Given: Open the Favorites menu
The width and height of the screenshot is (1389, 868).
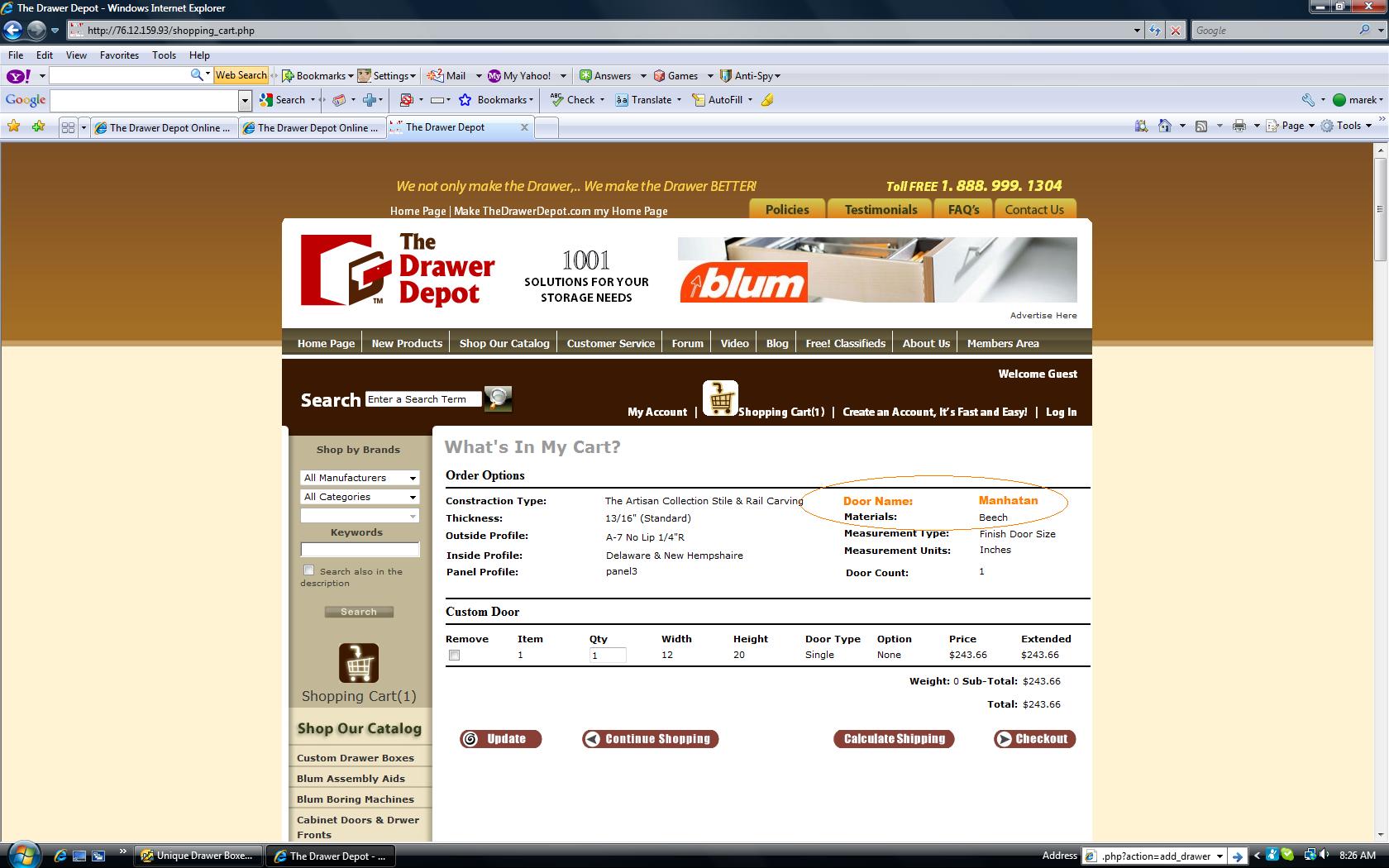Looking at the screenshot, I should coord(119,55).
